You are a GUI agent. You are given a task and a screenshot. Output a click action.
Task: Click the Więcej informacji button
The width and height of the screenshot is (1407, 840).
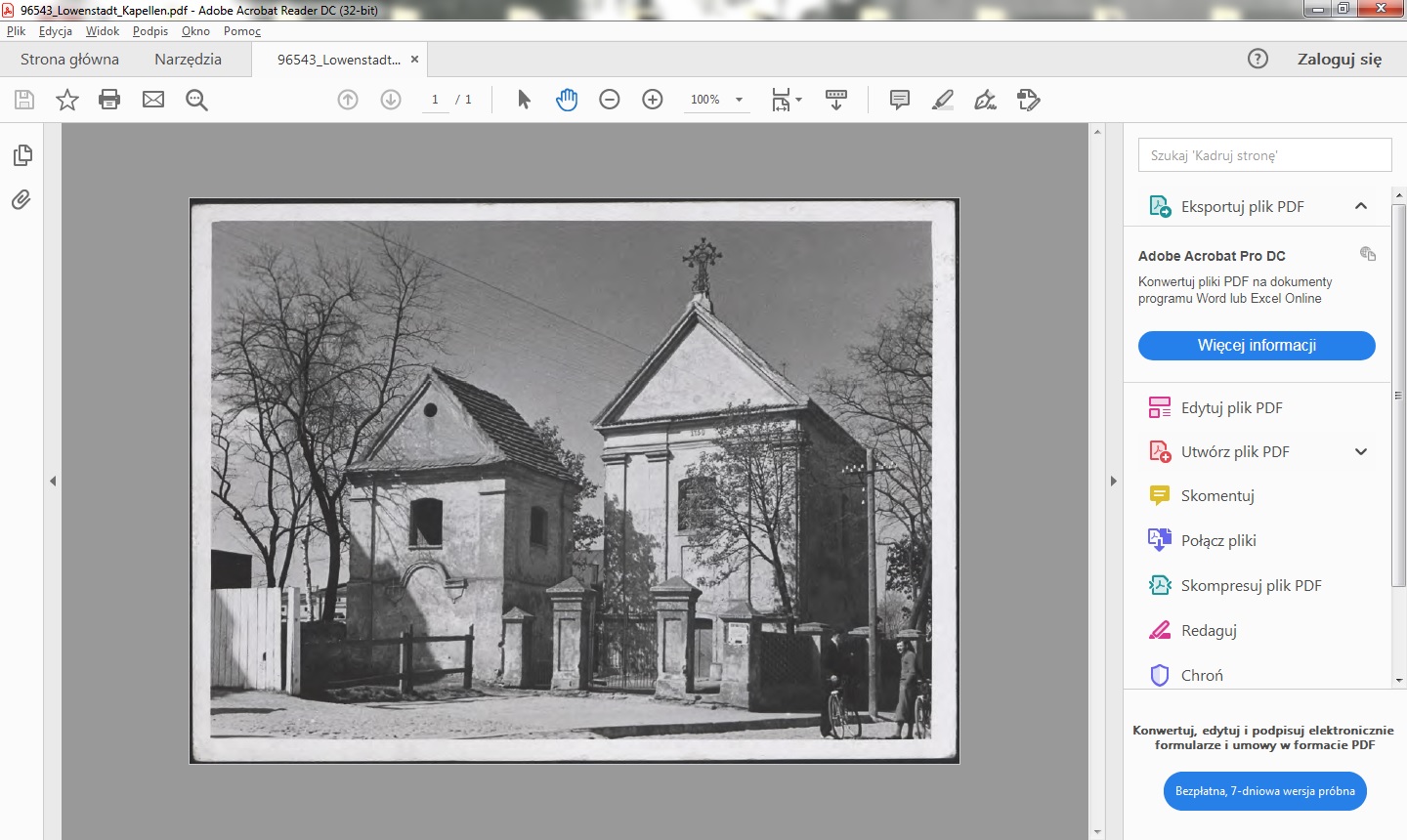click(1257, 346)
